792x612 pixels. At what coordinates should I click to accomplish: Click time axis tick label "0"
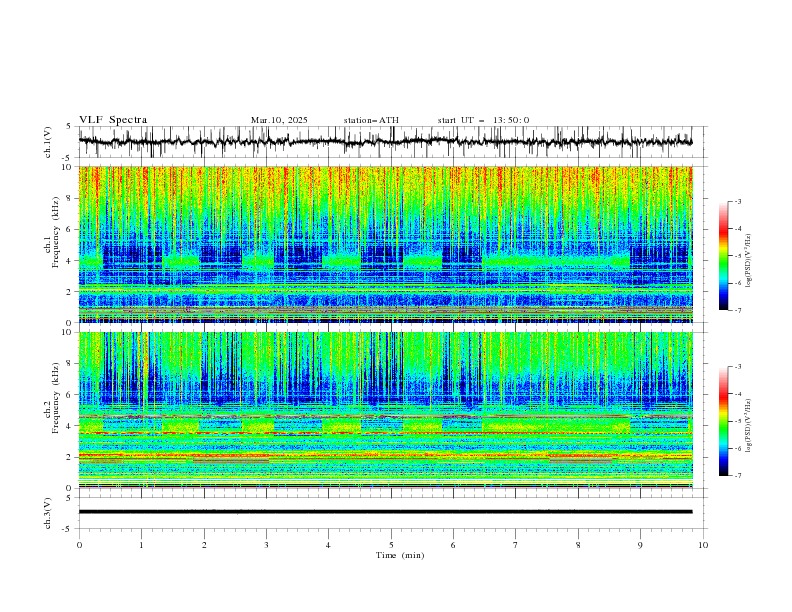(x=79, y=545)
